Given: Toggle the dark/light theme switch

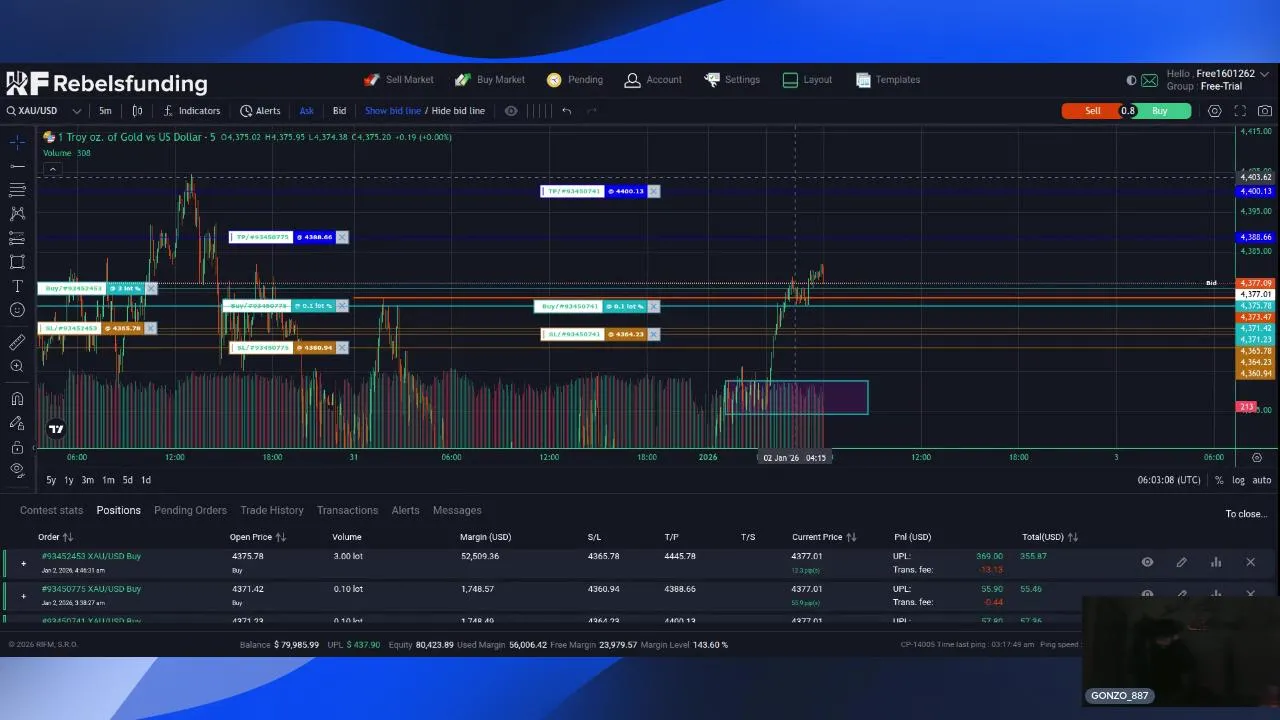Looking at the screenshot, I should click(x=1131, y=80).
